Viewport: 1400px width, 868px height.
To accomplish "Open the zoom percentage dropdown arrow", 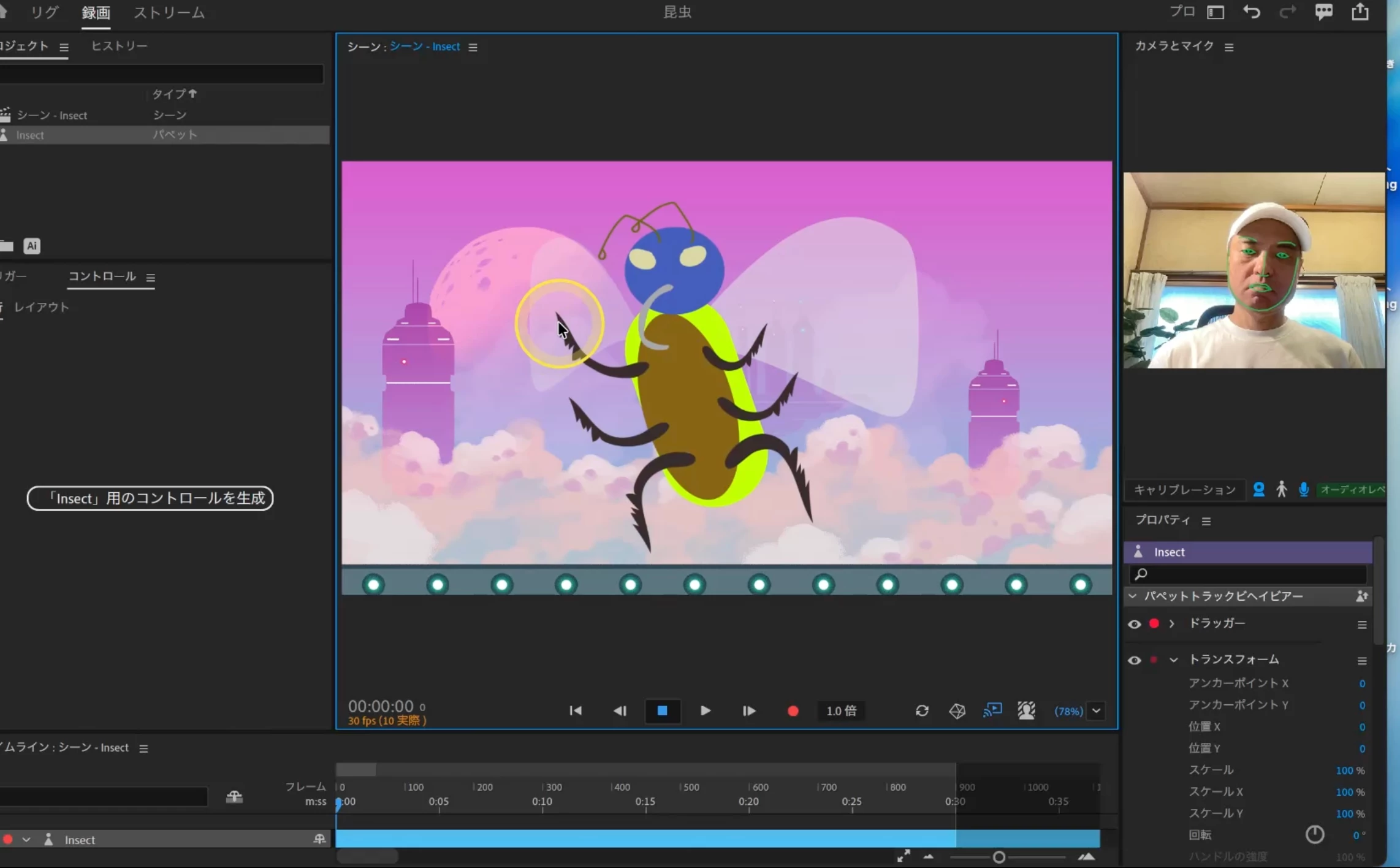I will [1096, 711].
